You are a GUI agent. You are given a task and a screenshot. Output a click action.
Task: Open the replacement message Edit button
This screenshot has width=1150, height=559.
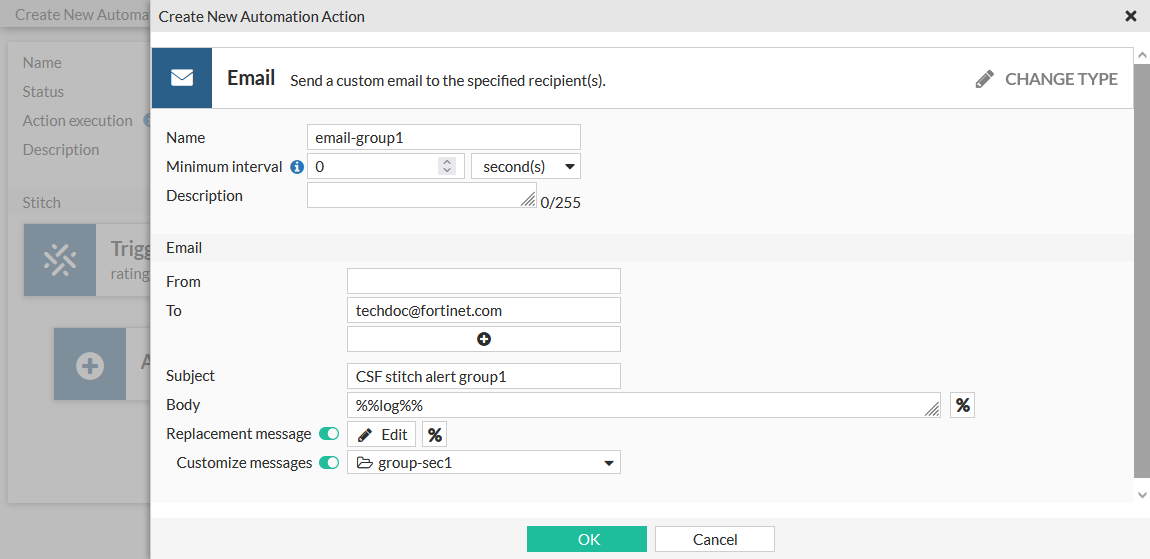tap(383, 434)
